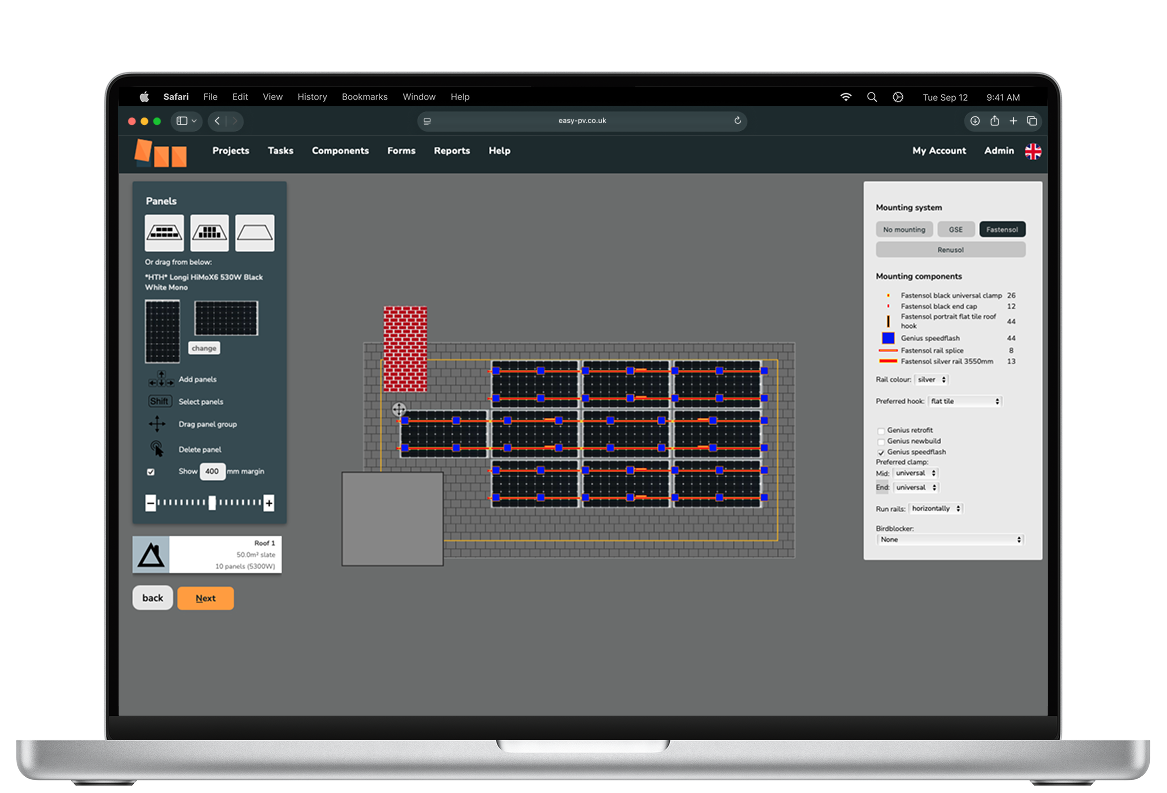1167x793 pixels.
Task: Uncheck the Genius speedflash checkbox
Action: 880,452
